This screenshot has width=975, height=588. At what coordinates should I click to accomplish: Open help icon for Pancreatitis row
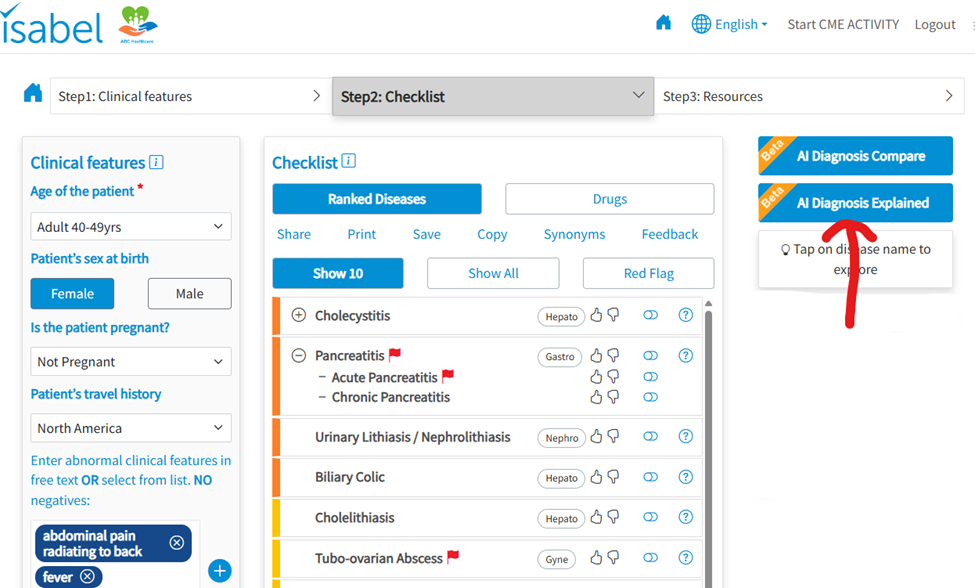[685, 355]
